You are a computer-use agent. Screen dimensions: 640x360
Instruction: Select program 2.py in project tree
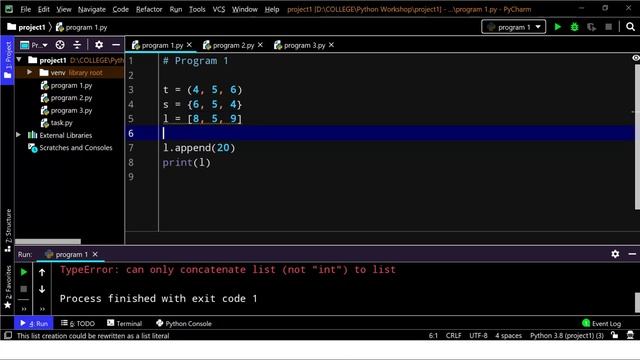[71, 98]
